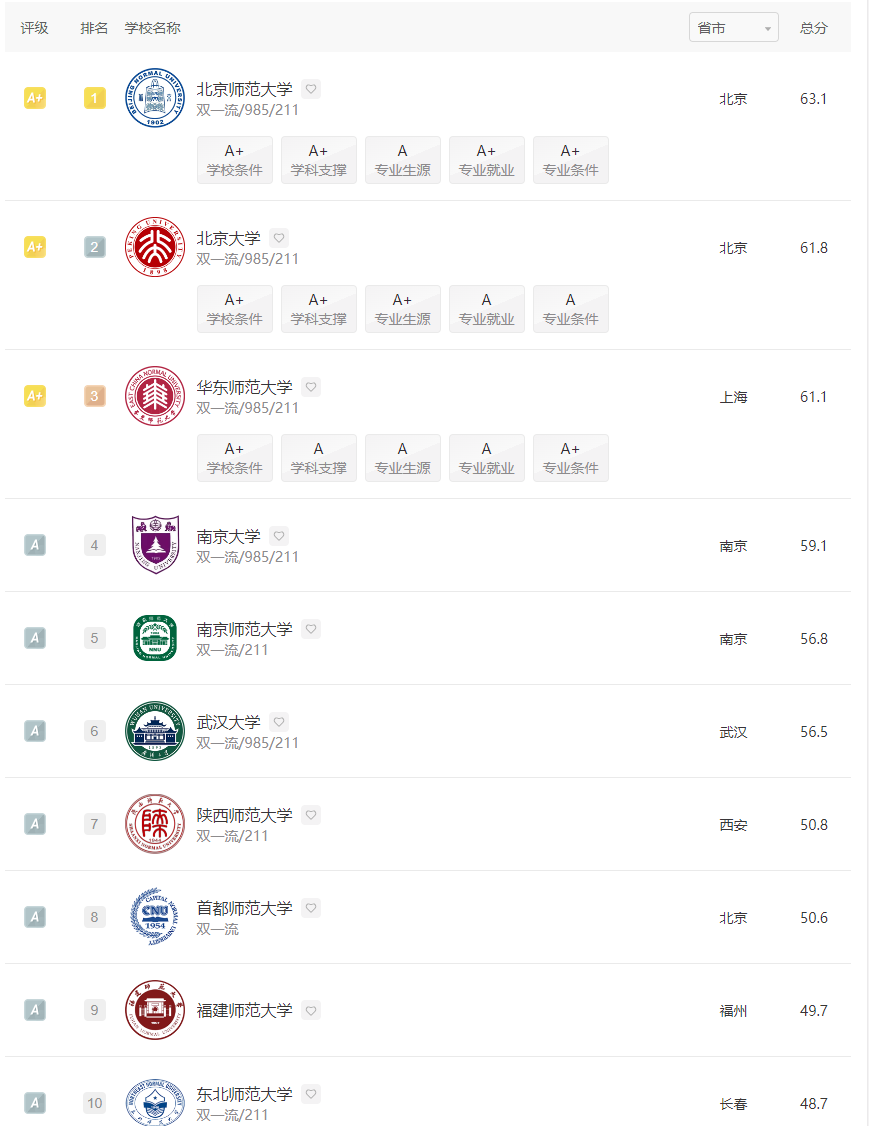The image size is (869, 1126).
Task: Click the Nanjing Normal University green logo
Action: coord(155,638)
